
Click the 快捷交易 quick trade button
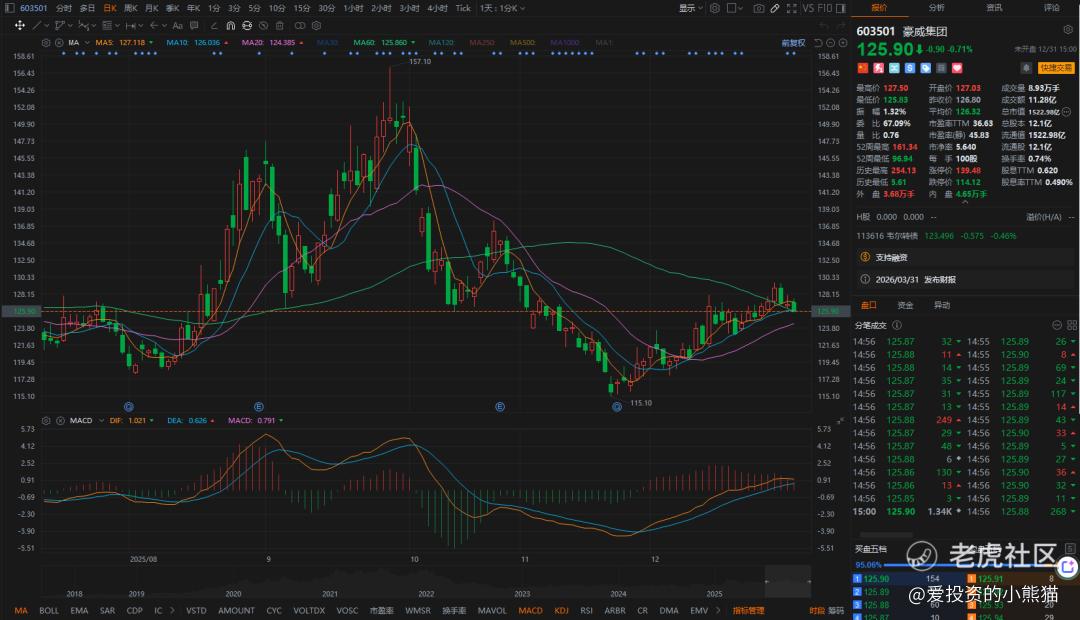point(1056,68)
